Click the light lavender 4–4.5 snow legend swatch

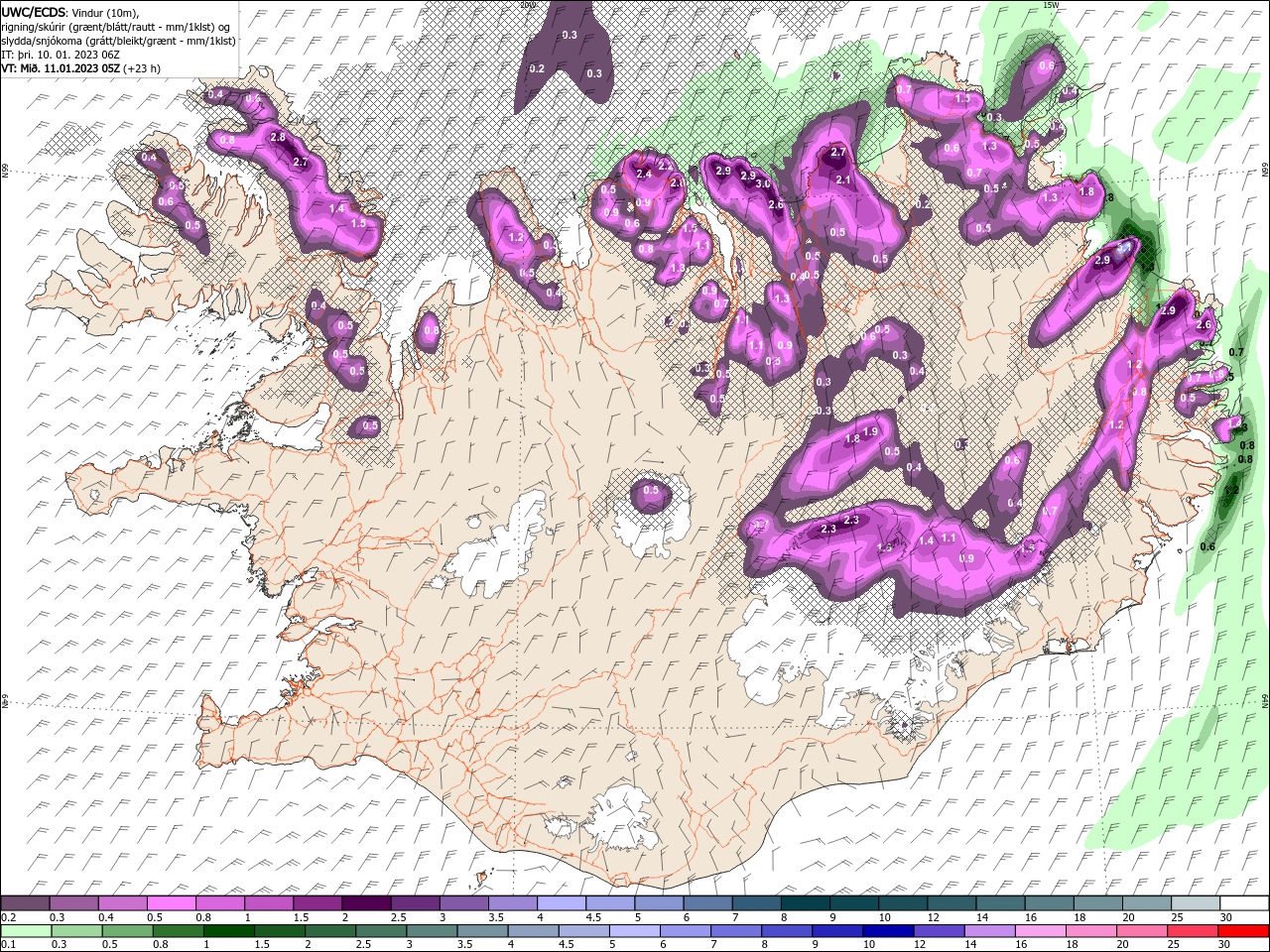coord(561,902)
